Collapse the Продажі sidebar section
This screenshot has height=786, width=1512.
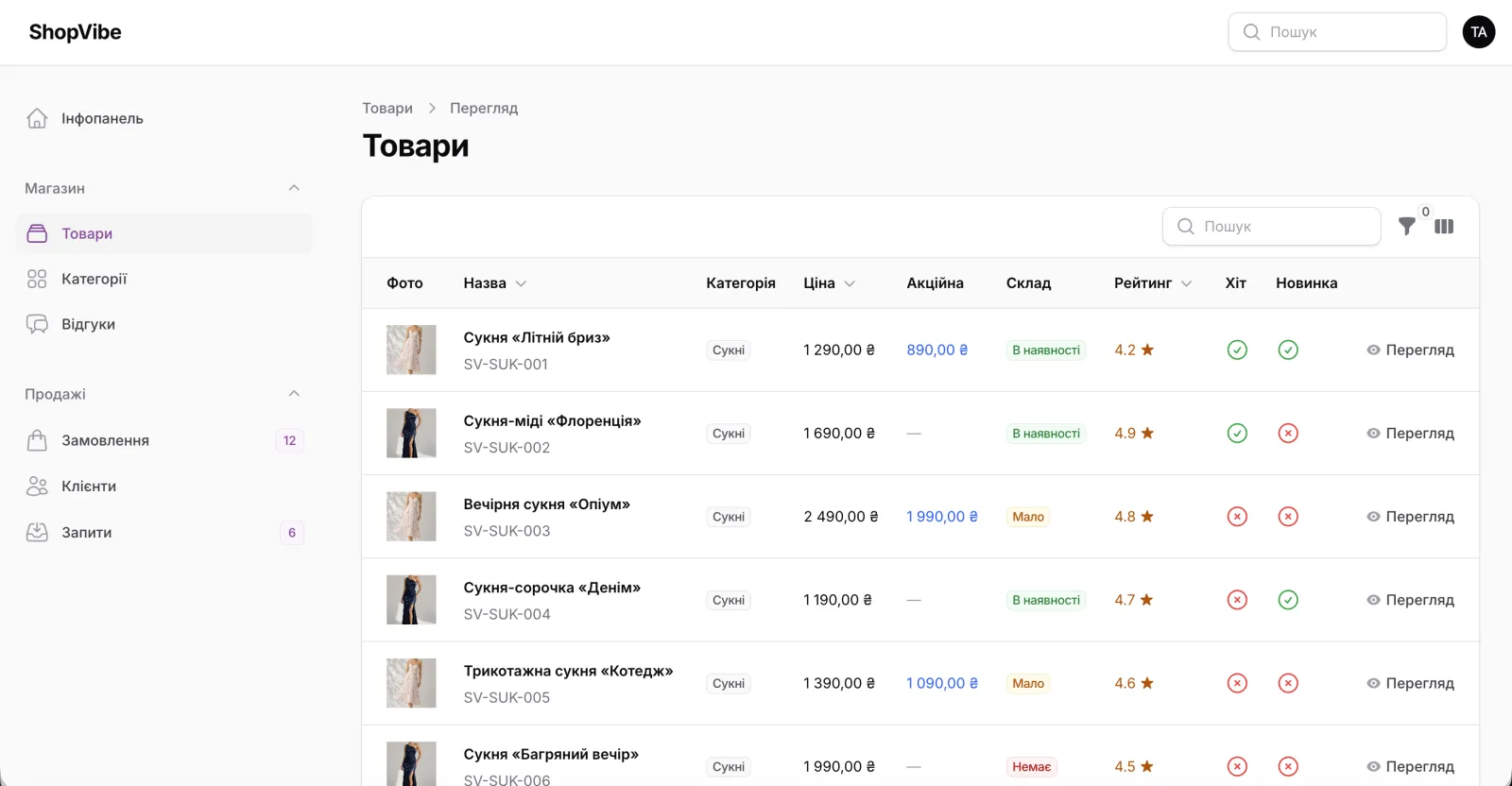(294, 394)
